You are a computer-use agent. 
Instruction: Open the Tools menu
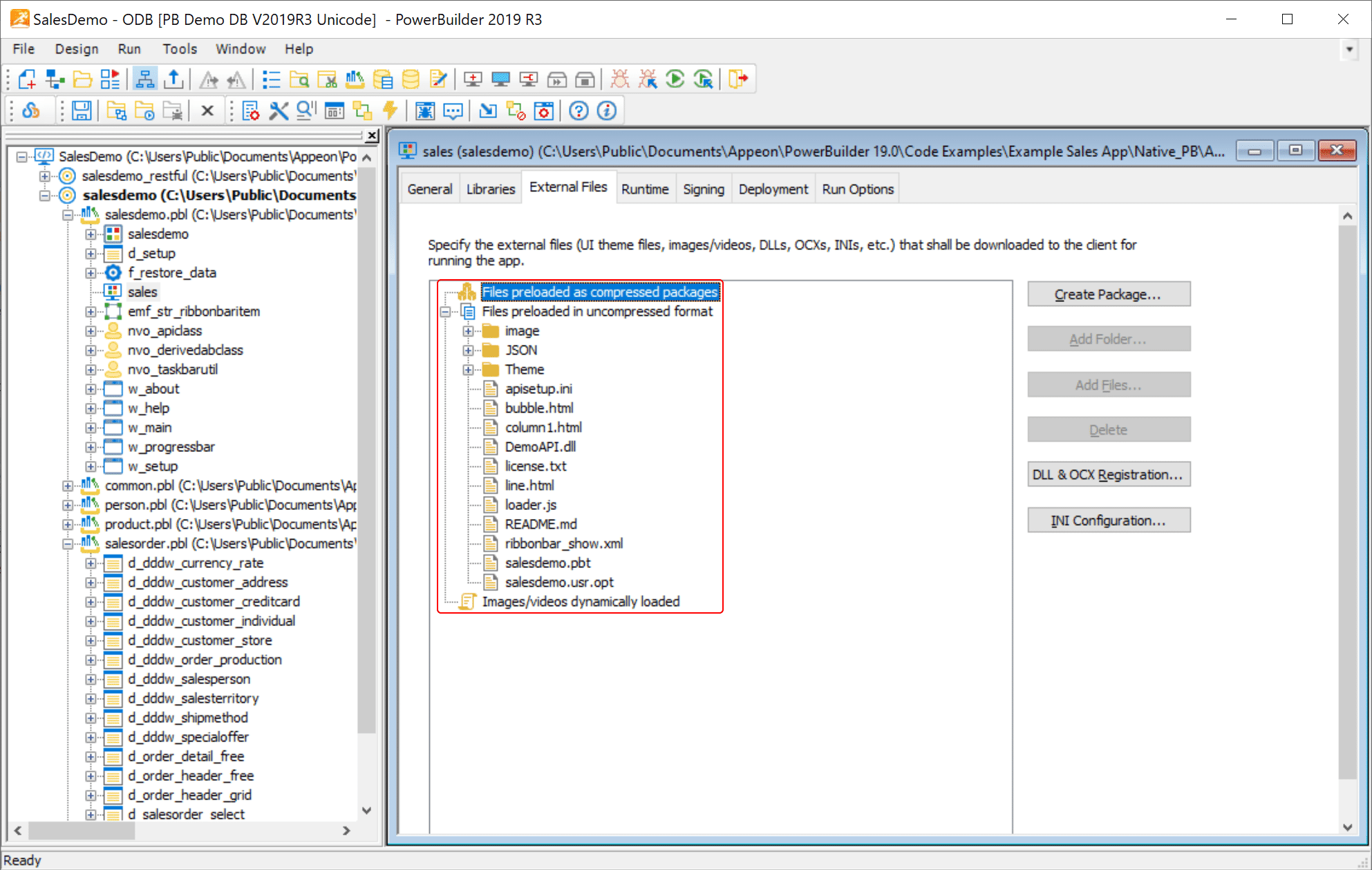click(x=180, y=49)
